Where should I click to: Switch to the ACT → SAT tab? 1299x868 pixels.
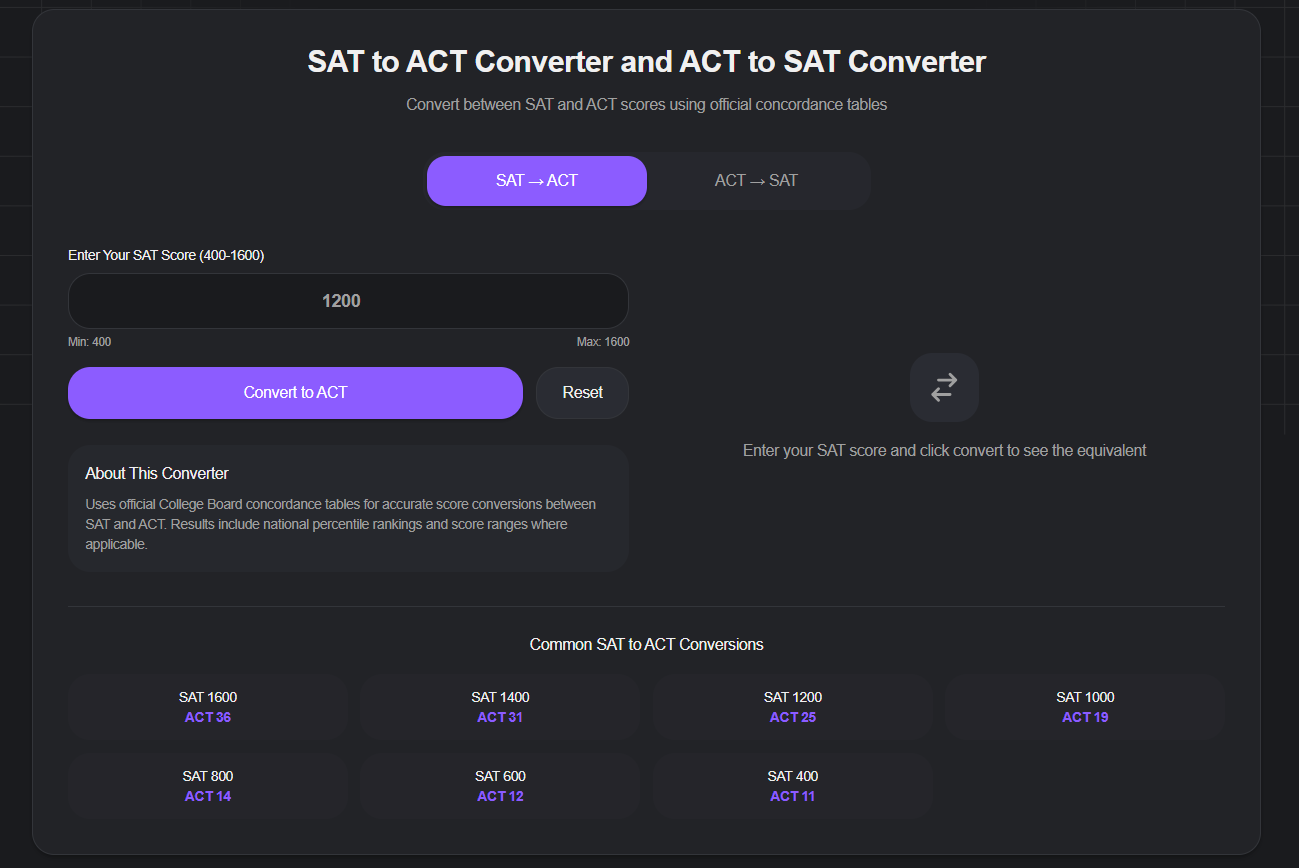(x=756, y=181)
